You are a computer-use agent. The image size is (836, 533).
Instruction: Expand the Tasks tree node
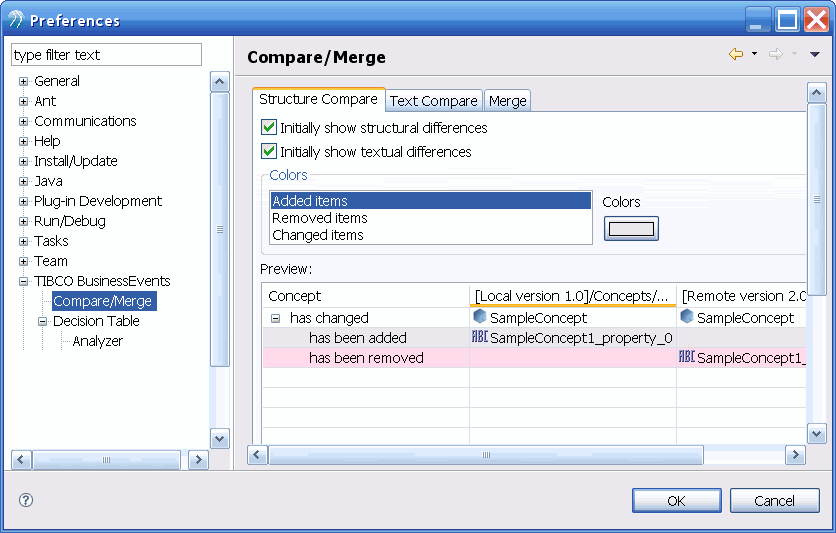pos(23,241)
